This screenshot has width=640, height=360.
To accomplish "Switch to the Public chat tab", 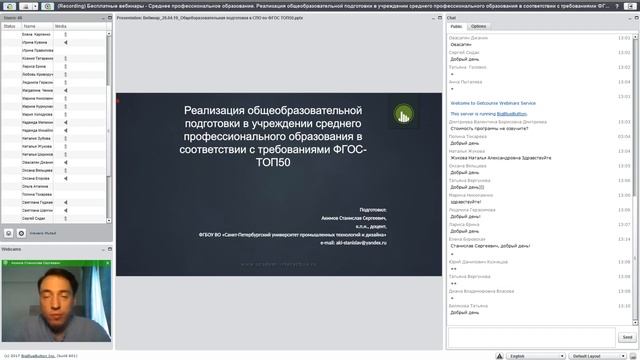I will tap(456, 26).
